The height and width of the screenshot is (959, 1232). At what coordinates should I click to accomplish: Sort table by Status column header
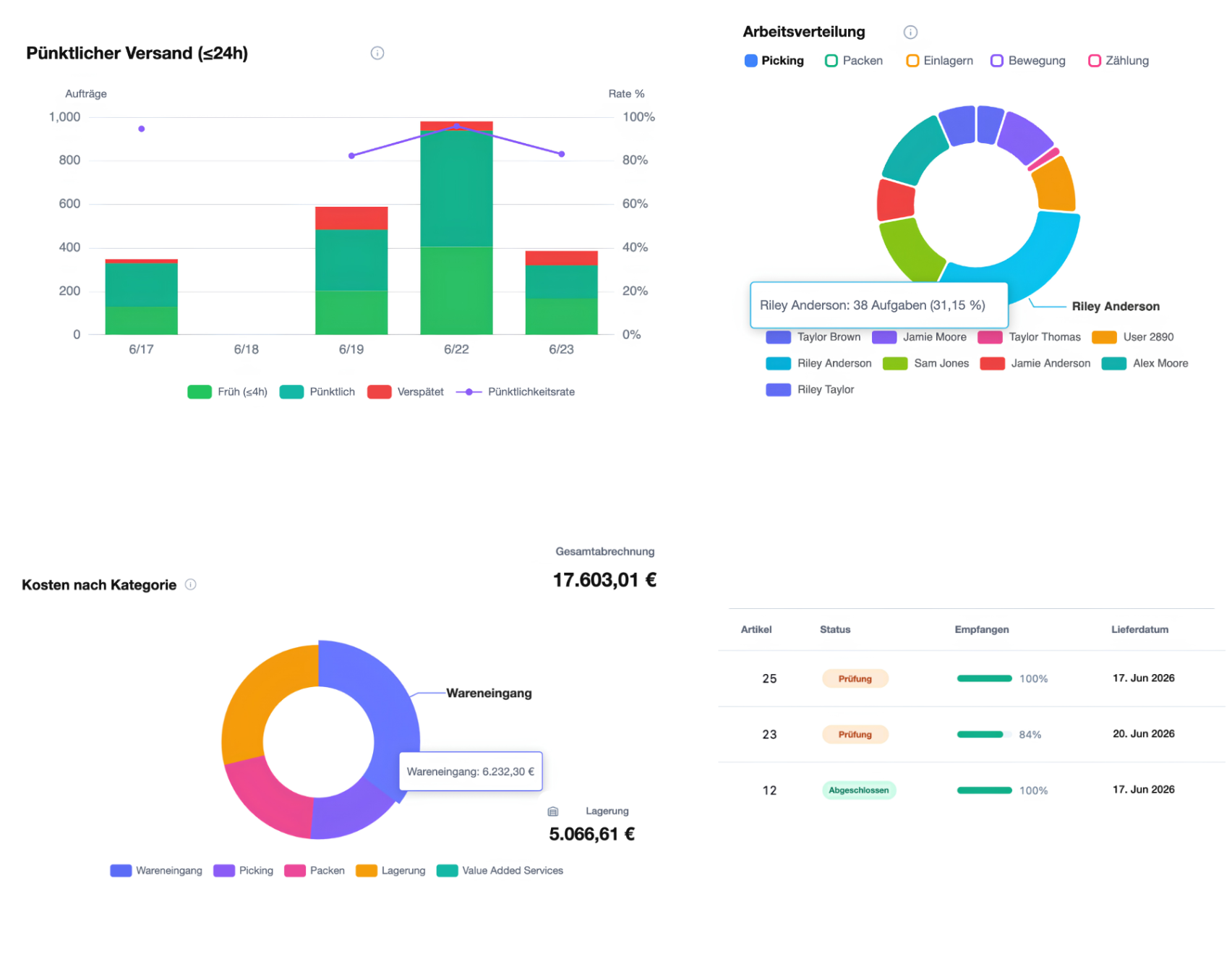[835, 630]
